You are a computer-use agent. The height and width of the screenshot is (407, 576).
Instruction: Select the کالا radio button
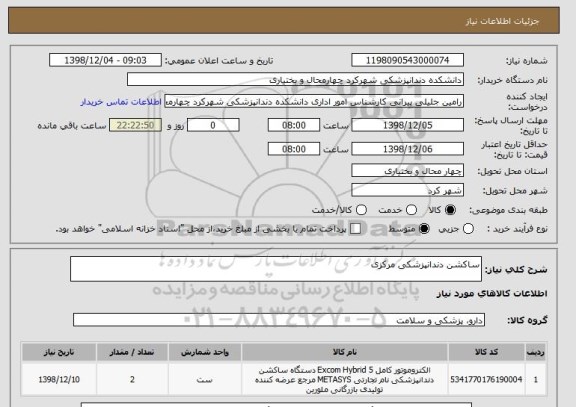click(x=450, y=210)
